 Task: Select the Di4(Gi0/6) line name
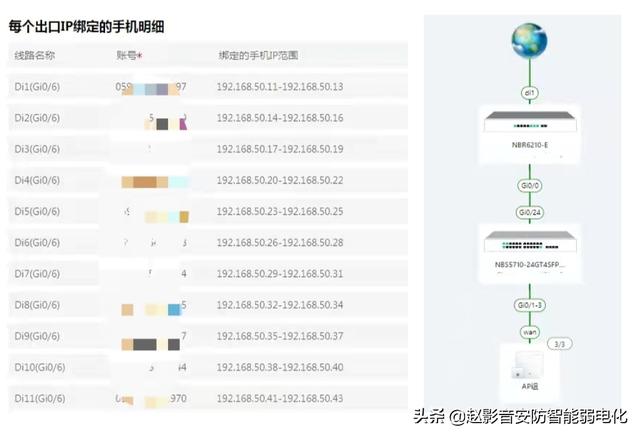(37, 180)
